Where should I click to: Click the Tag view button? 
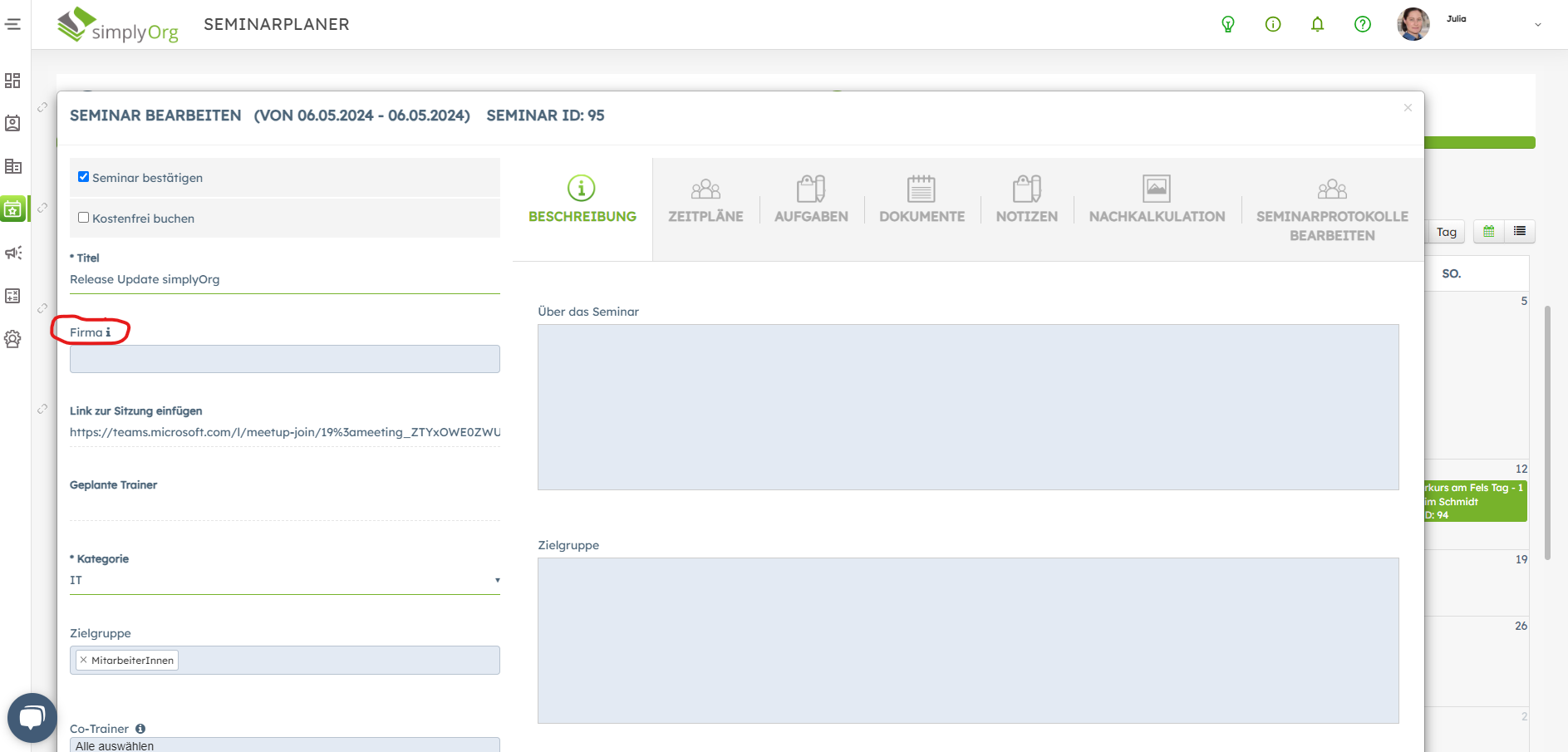click(1446, 232)
